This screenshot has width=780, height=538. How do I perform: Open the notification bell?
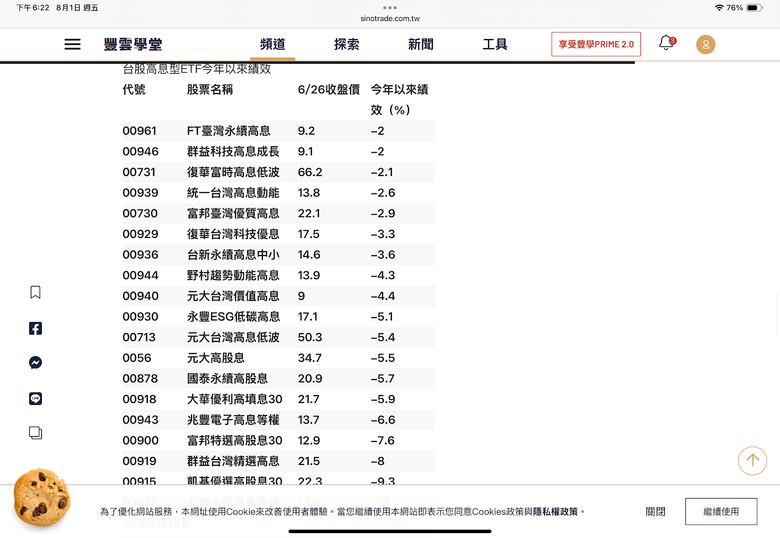click(x=667, y=43)
